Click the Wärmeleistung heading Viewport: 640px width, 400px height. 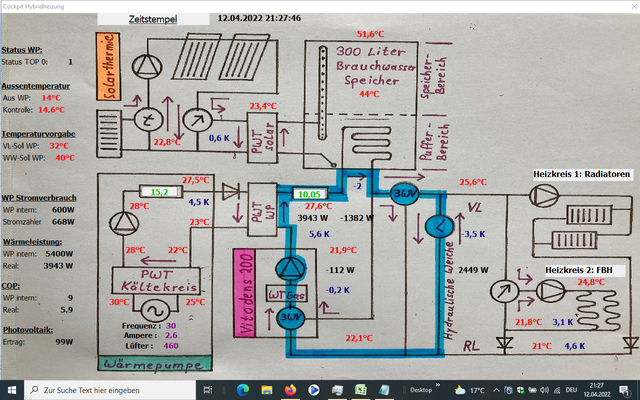[x=32, y=242]
